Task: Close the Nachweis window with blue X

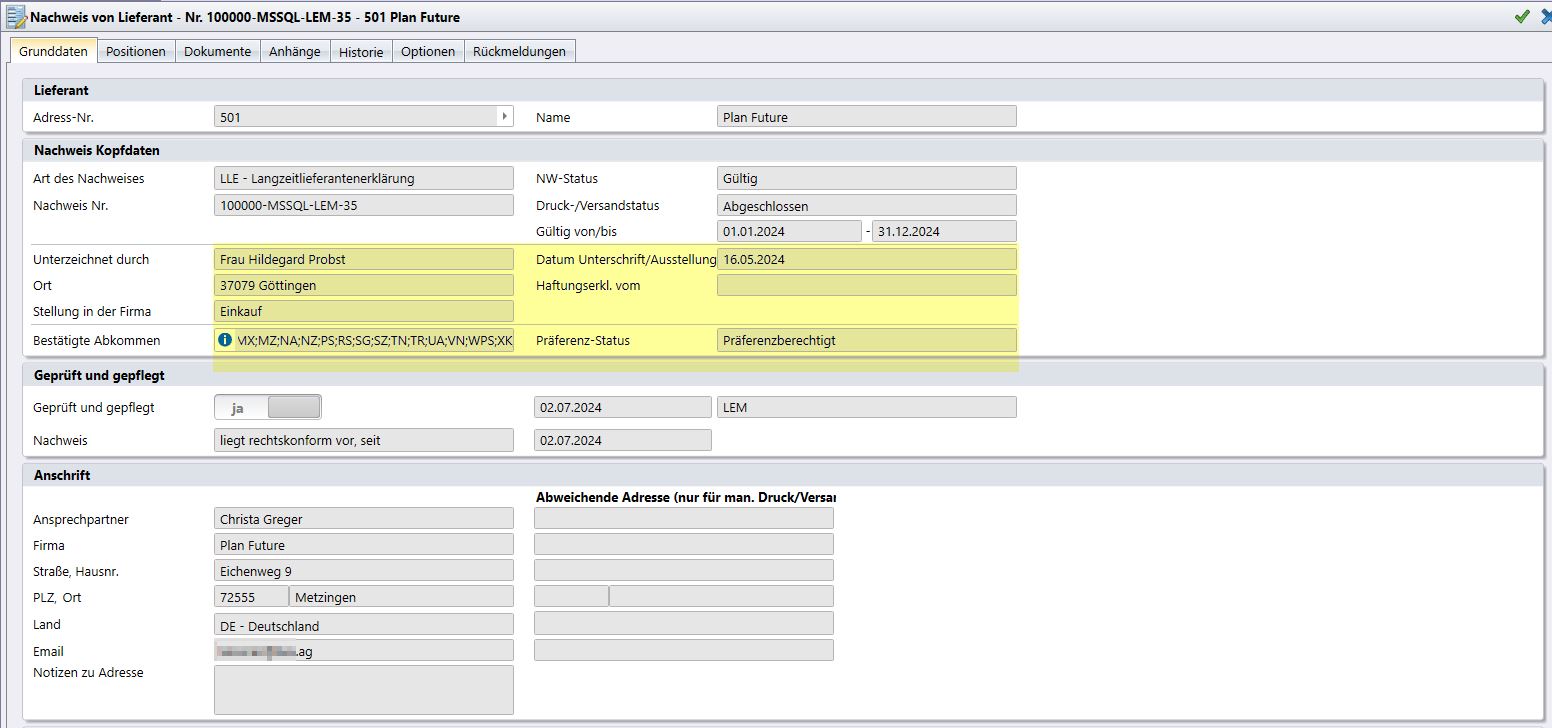Action: point(1546,17)
